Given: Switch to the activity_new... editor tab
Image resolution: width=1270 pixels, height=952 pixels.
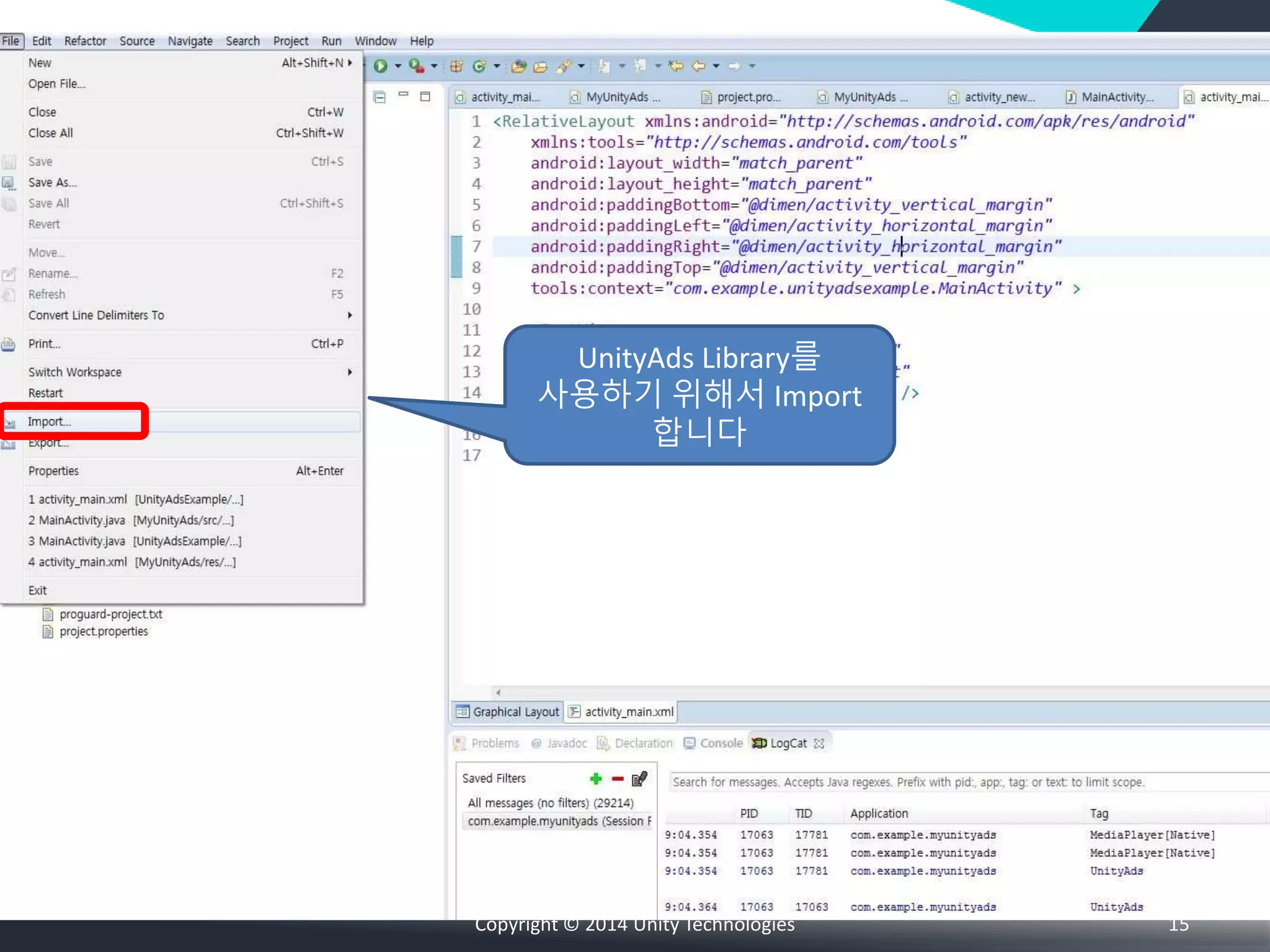Looking at the screenshot, I should [992, 97].
